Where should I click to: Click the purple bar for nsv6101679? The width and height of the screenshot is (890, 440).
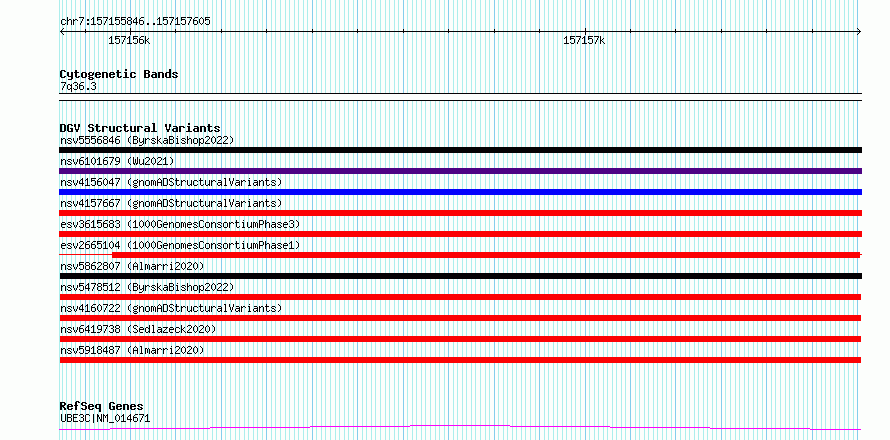click(460, 171)
